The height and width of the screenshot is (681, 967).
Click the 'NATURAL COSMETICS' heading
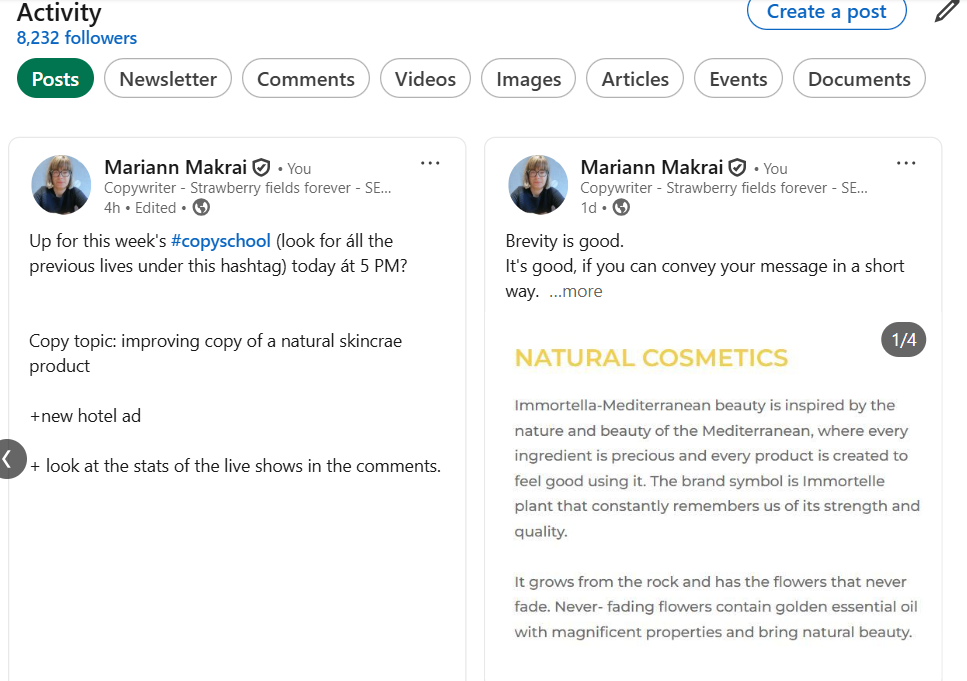pyautogui.click(x=651, y=358)
